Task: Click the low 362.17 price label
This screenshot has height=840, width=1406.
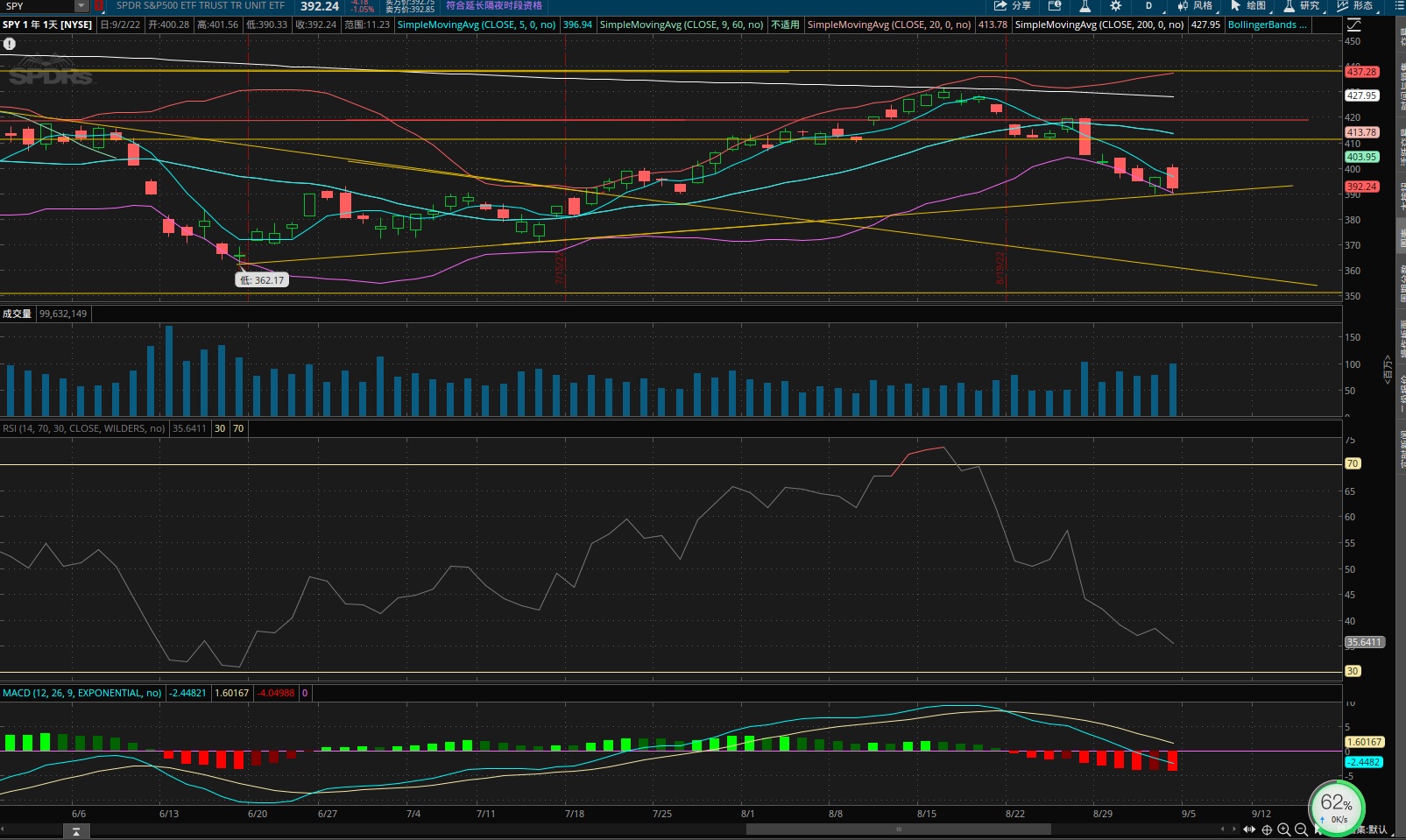Action: click(x=262, y=280)
